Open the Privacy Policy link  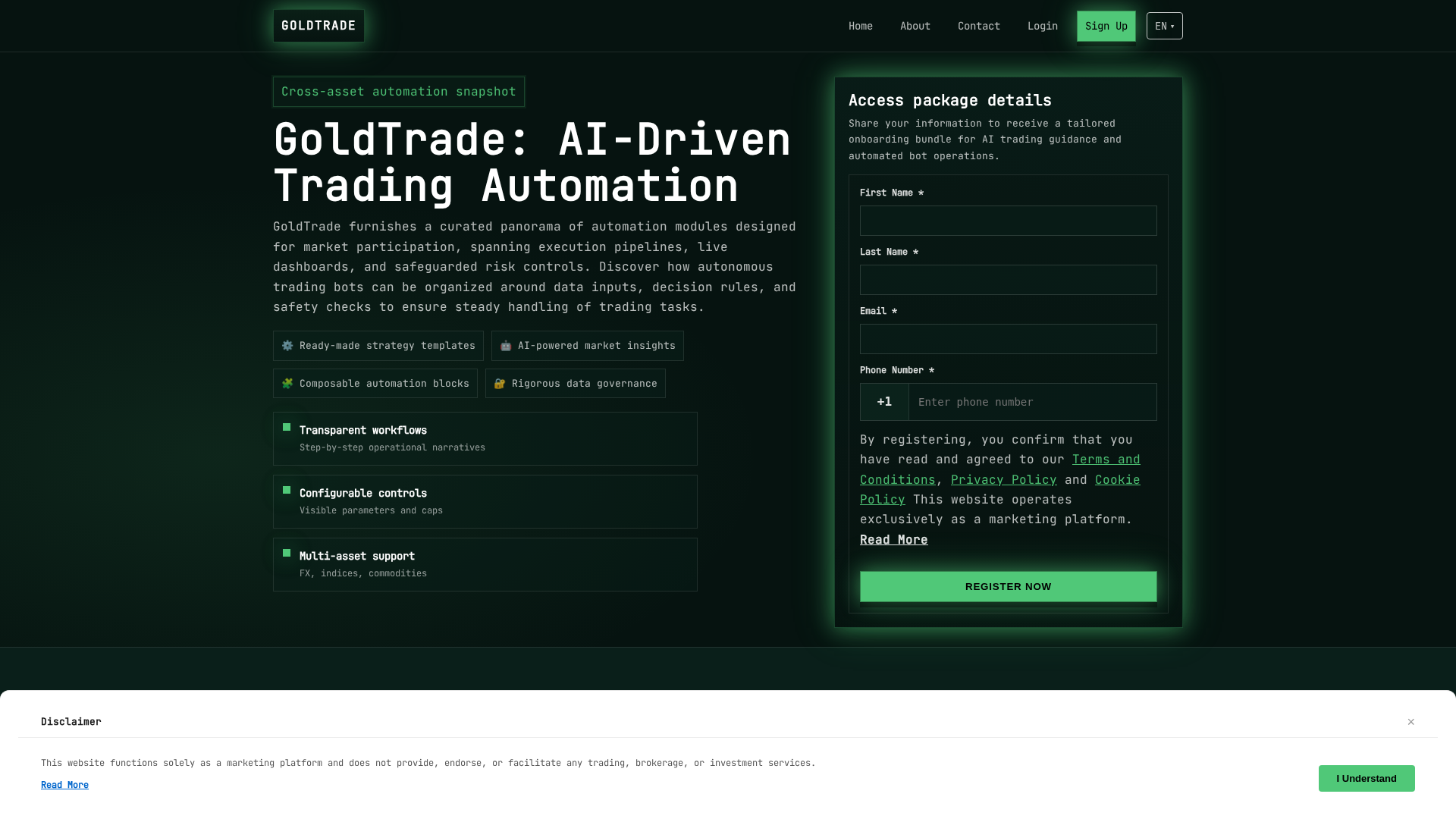[1004, 480]
